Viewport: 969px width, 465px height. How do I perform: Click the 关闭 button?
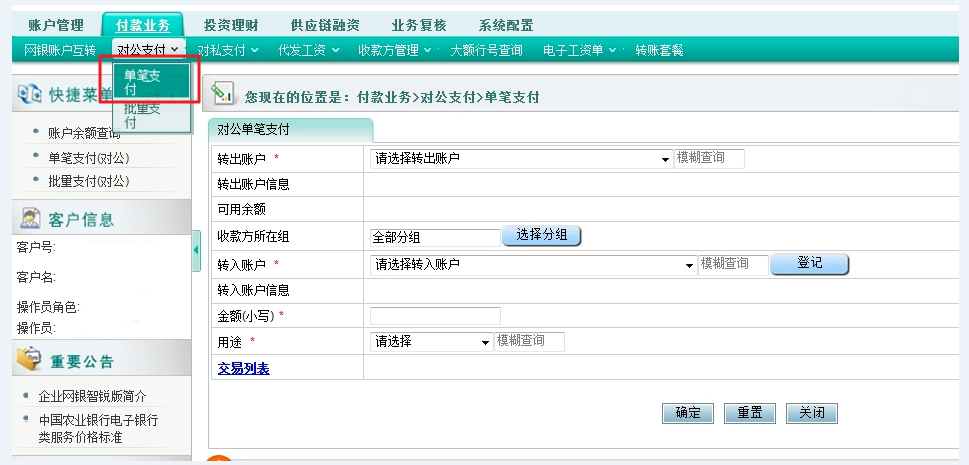(811, 413)
